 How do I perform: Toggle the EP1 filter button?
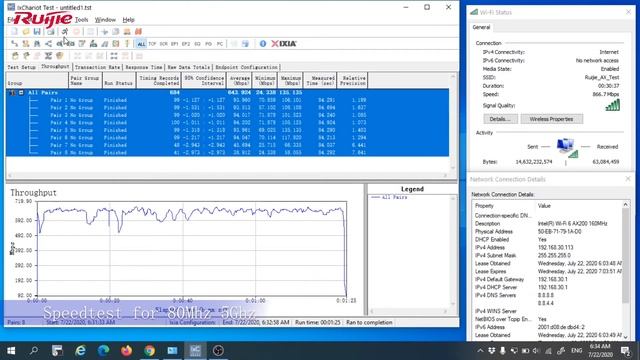(x=175, y=44)
